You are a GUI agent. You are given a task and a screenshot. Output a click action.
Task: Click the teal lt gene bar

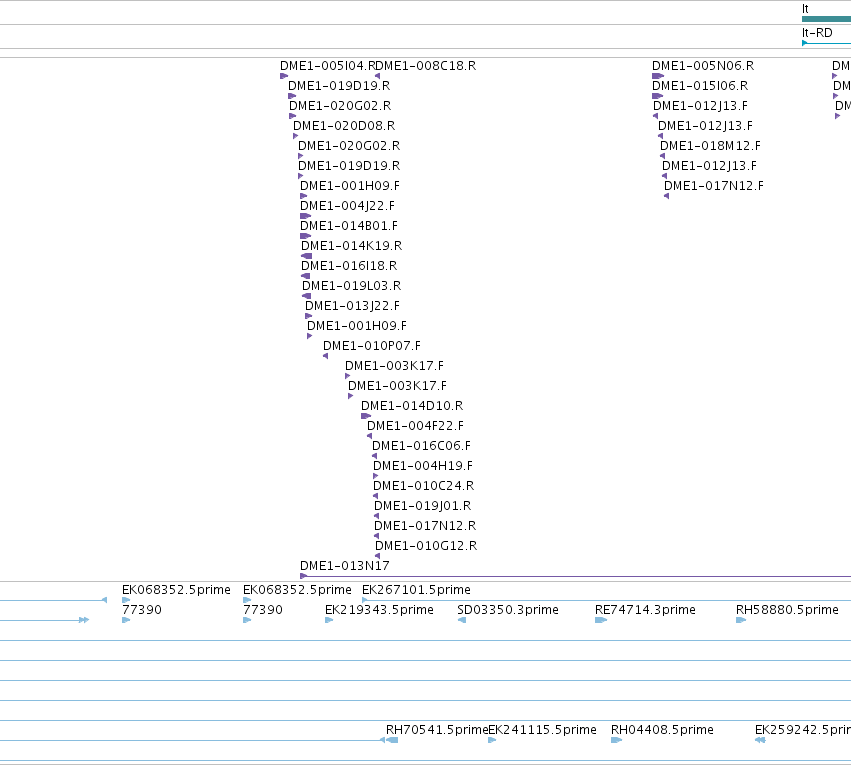coord(826,19)
